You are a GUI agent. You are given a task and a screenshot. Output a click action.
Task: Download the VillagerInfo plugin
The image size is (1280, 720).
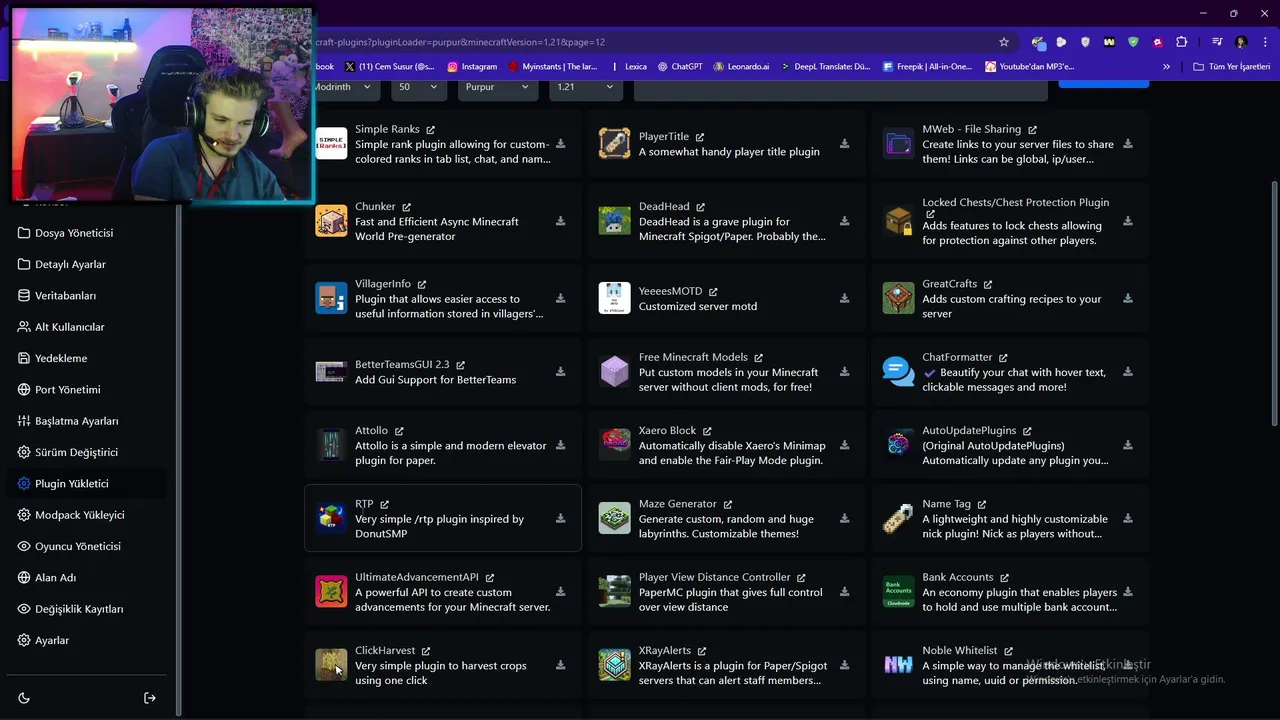click(x=560, y=298)
